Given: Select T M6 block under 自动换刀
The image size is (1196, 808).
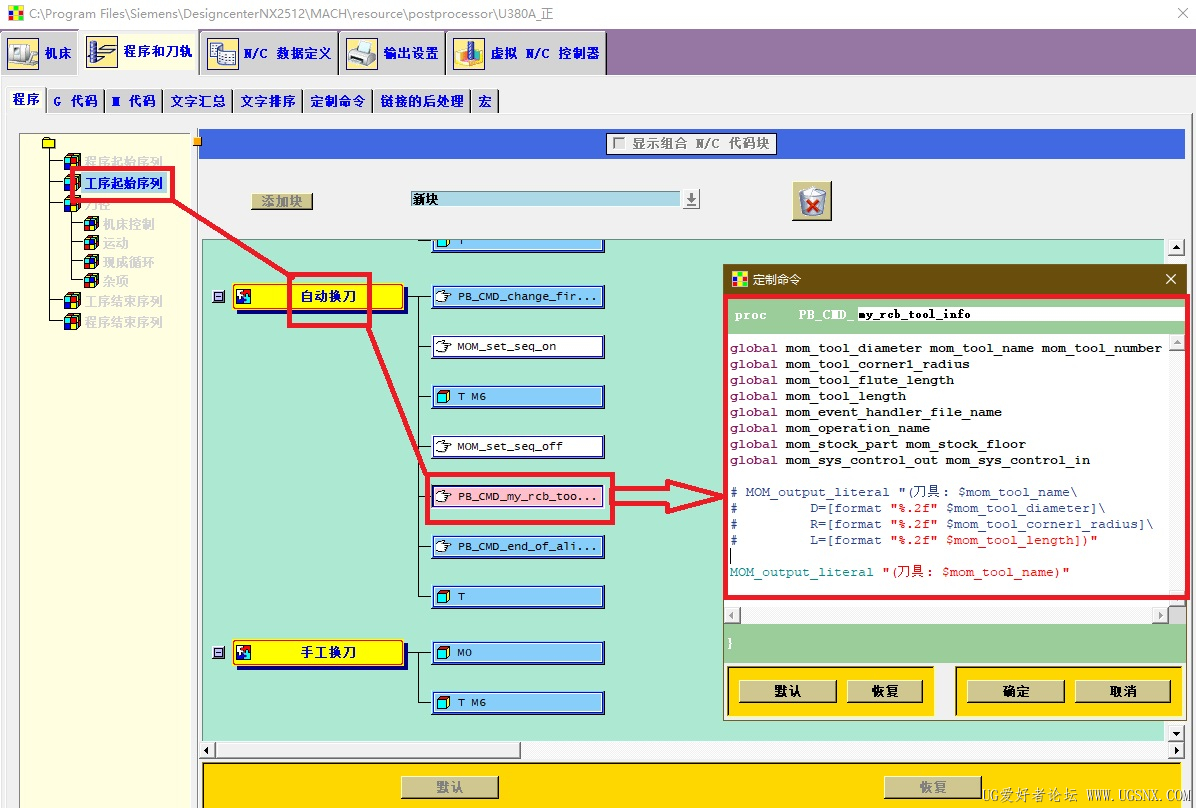Looking at the screenshot, I should tap(519, 397).
